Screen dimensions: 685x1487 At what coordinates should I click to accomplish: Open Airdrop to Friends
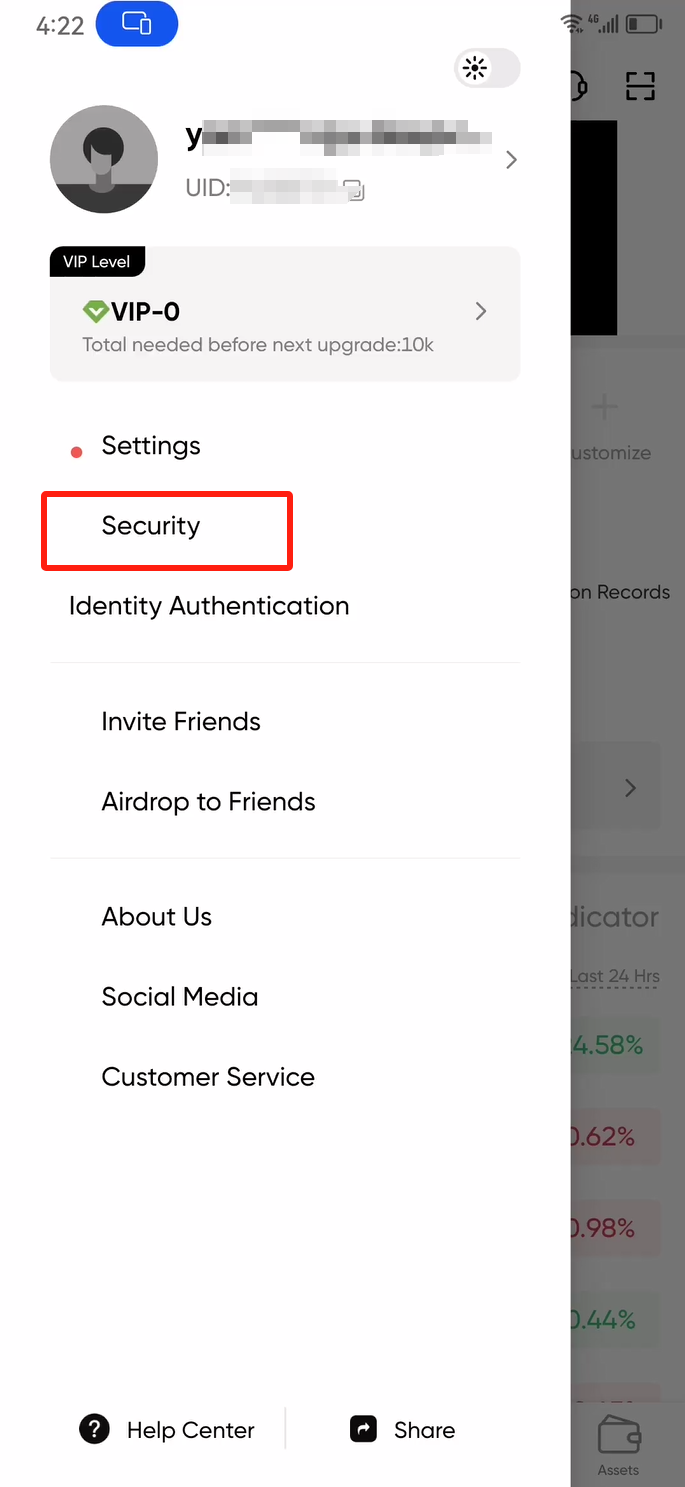pos(208,802)
